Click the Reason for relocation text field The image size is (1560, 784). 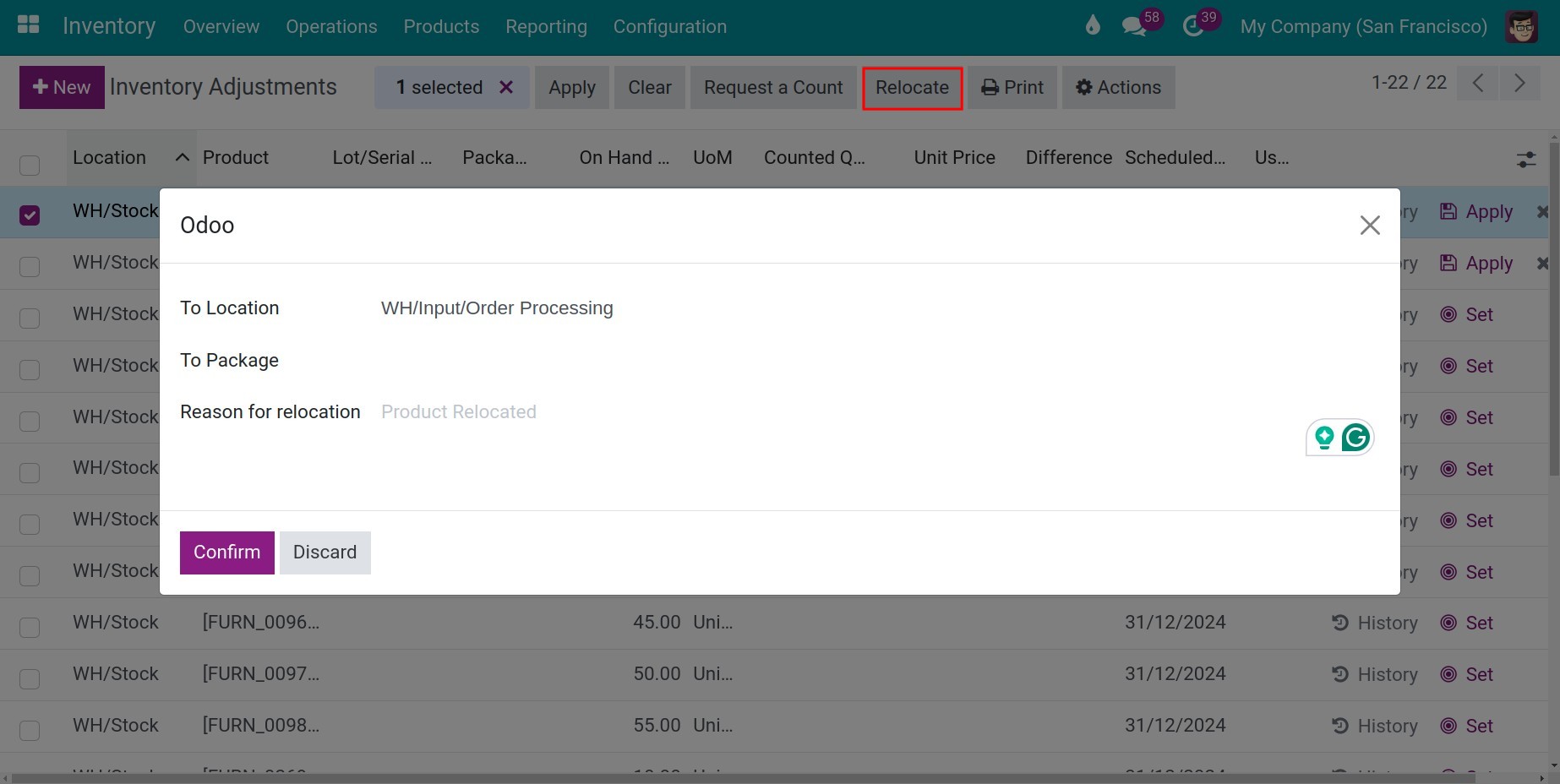click(879, 412)
